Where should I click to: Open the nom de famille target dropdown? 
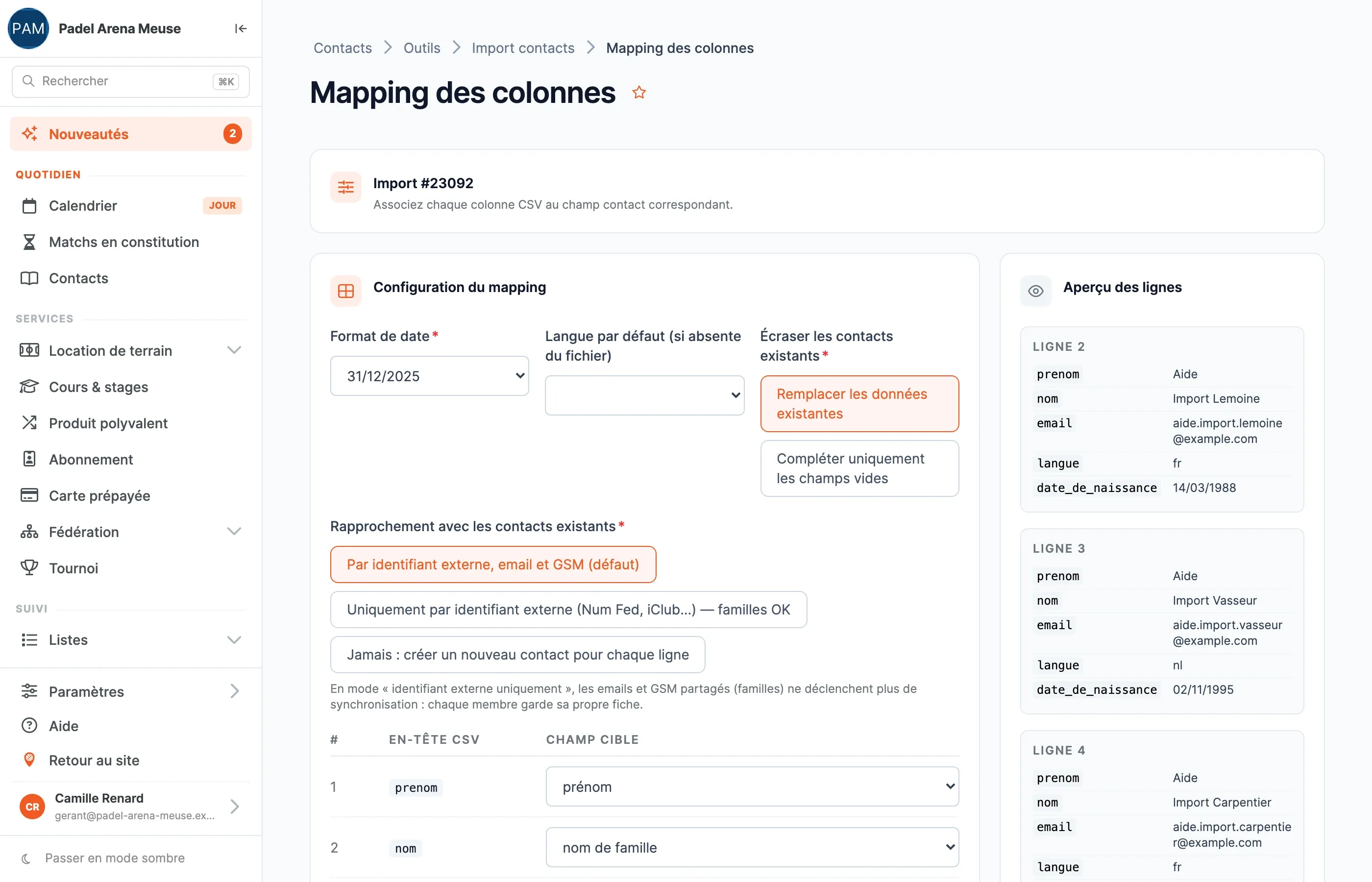753,848
